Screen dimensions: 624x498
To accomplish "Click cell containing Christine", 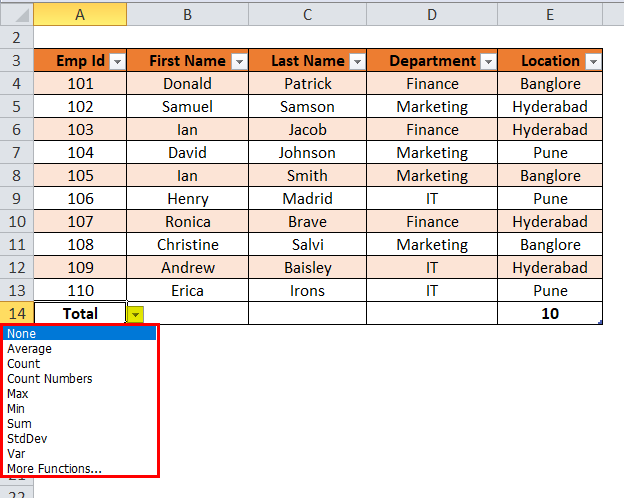I will (x=187, y=245).
